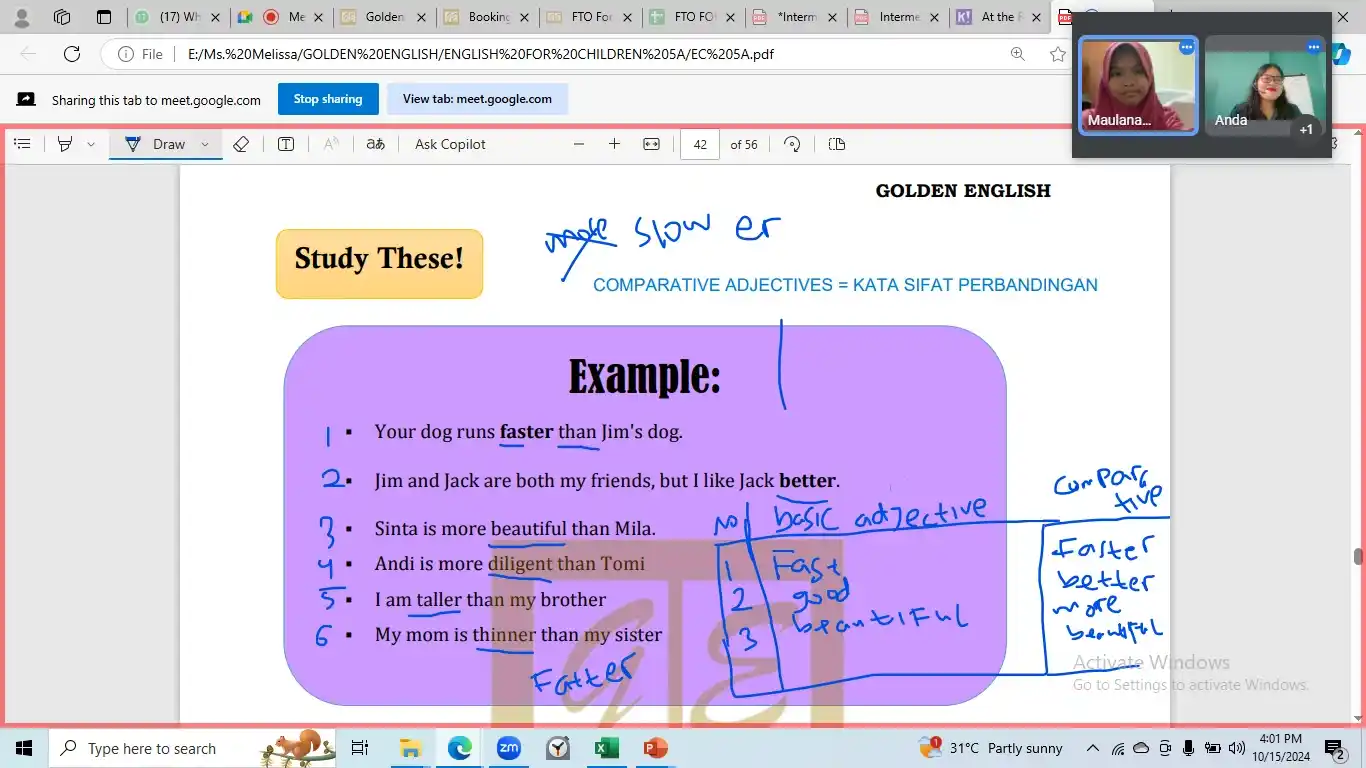This screenshot has width=1366, height=768.
Task: Open the Draw tool options dropdown
Action: coord(204,144)
